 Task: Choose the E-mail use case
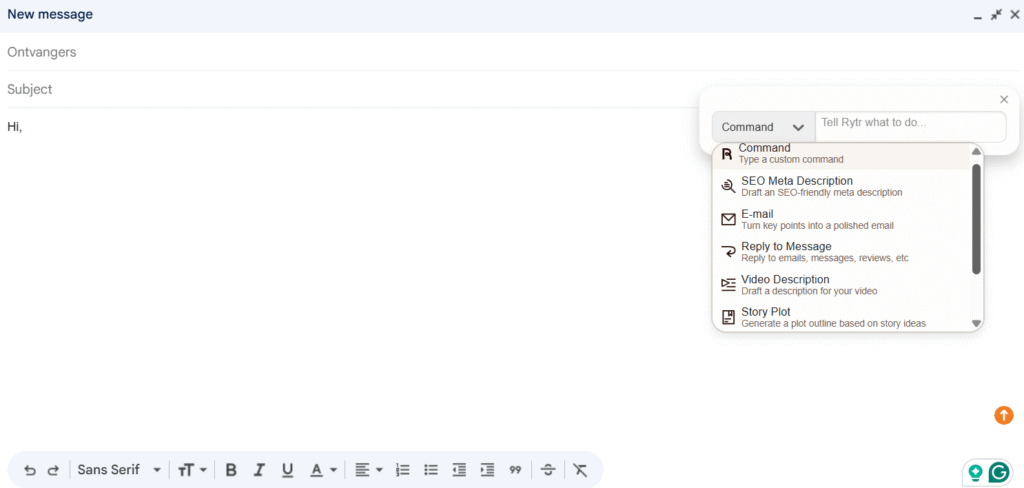[x=842, y=219]
